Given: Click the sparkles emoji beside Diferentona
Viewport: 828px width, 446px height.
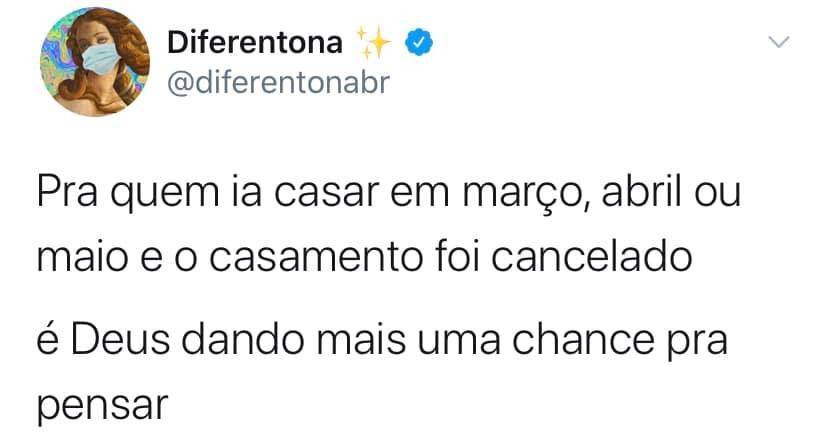Looking at the screenshot, I should tap(376, 41).
